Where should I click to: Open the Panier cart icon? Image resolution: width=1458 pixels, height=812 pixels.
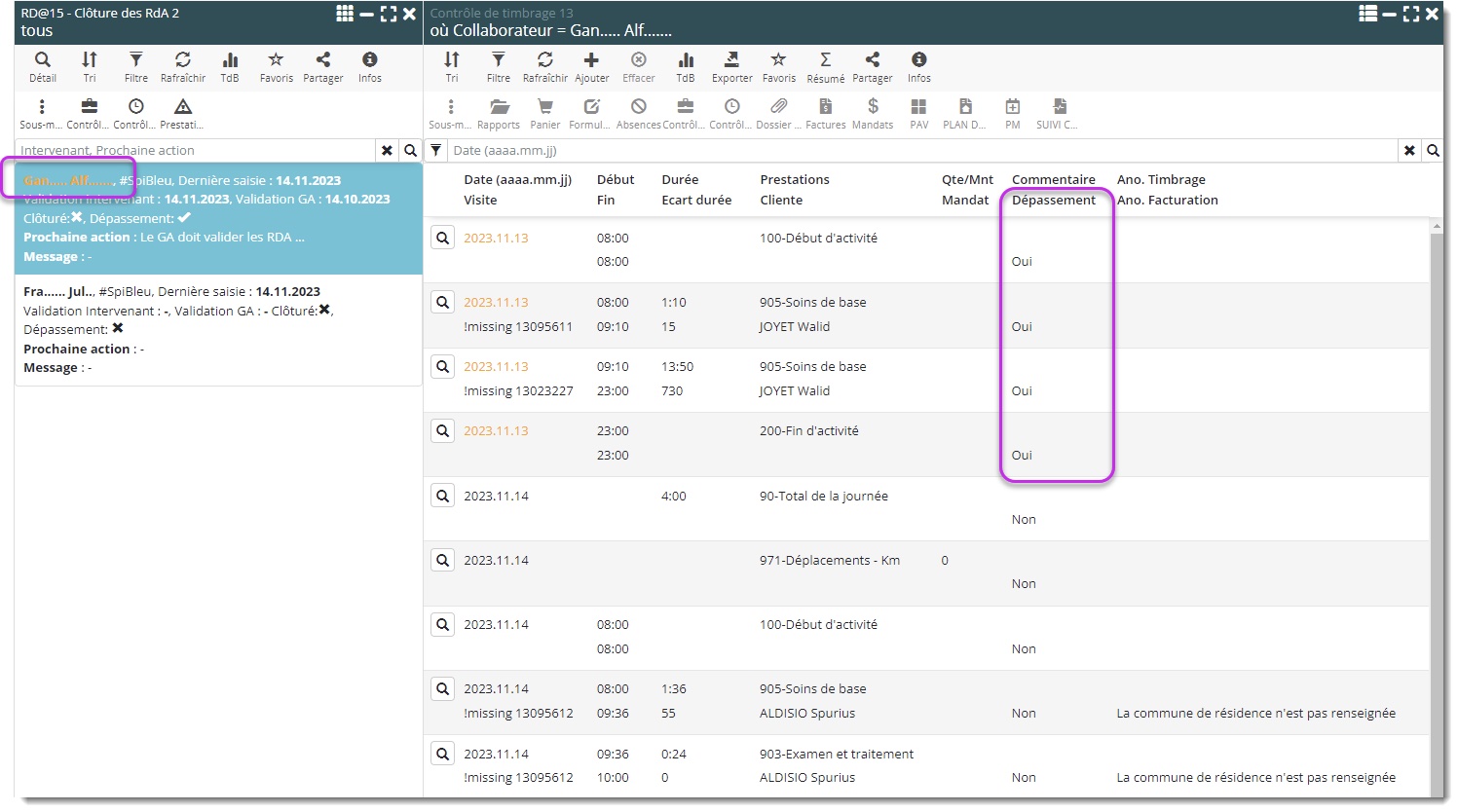click(545, 113)
